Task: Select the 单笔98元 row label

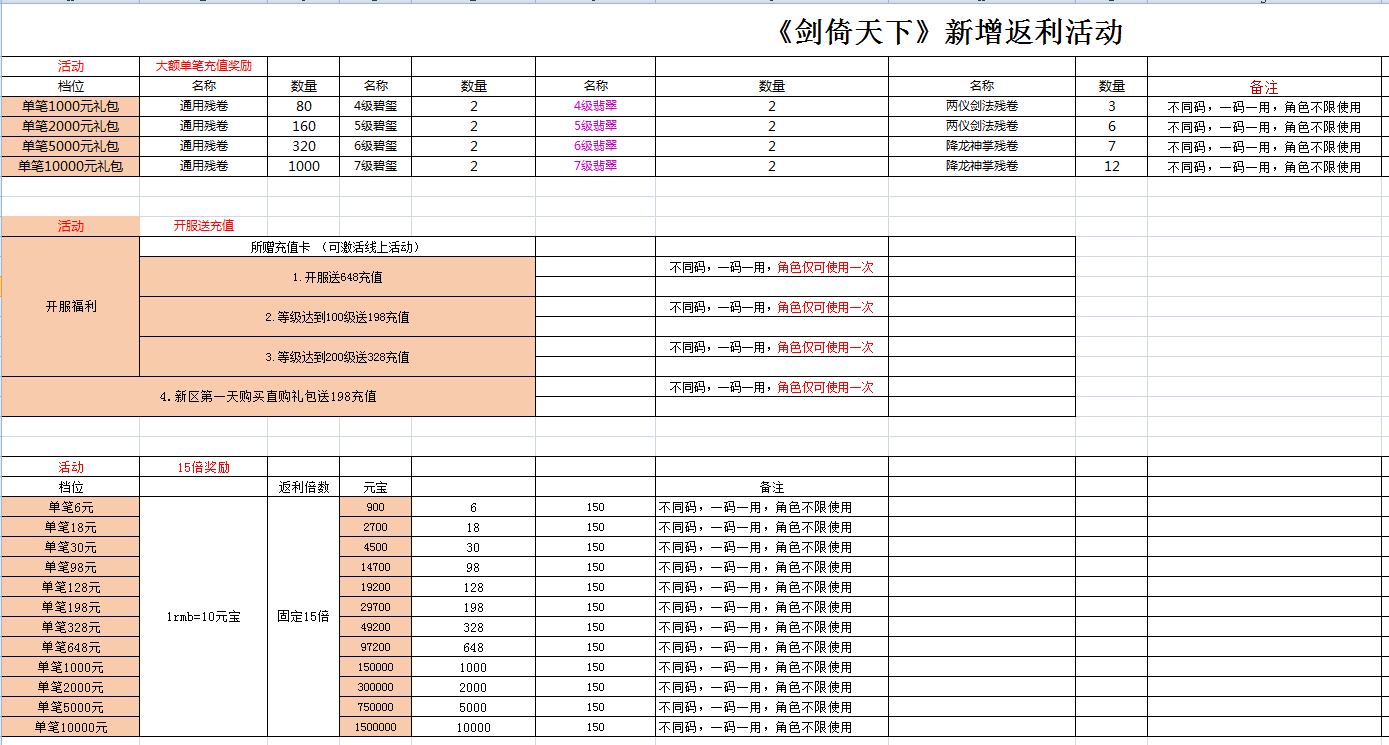Action: point(71,567)
